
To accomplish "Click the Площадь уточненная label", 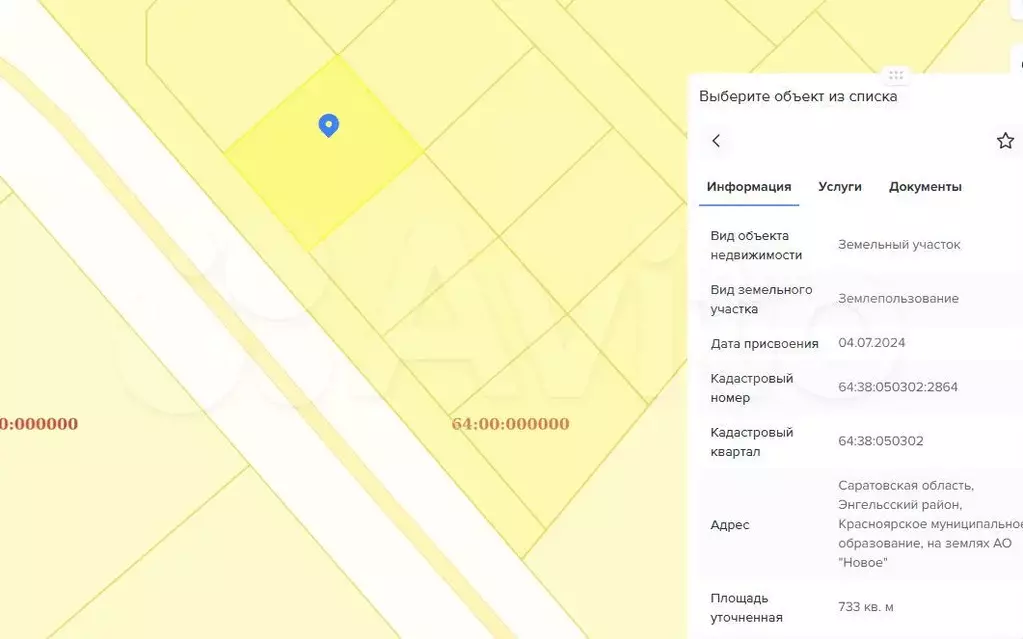I will 746,608.
